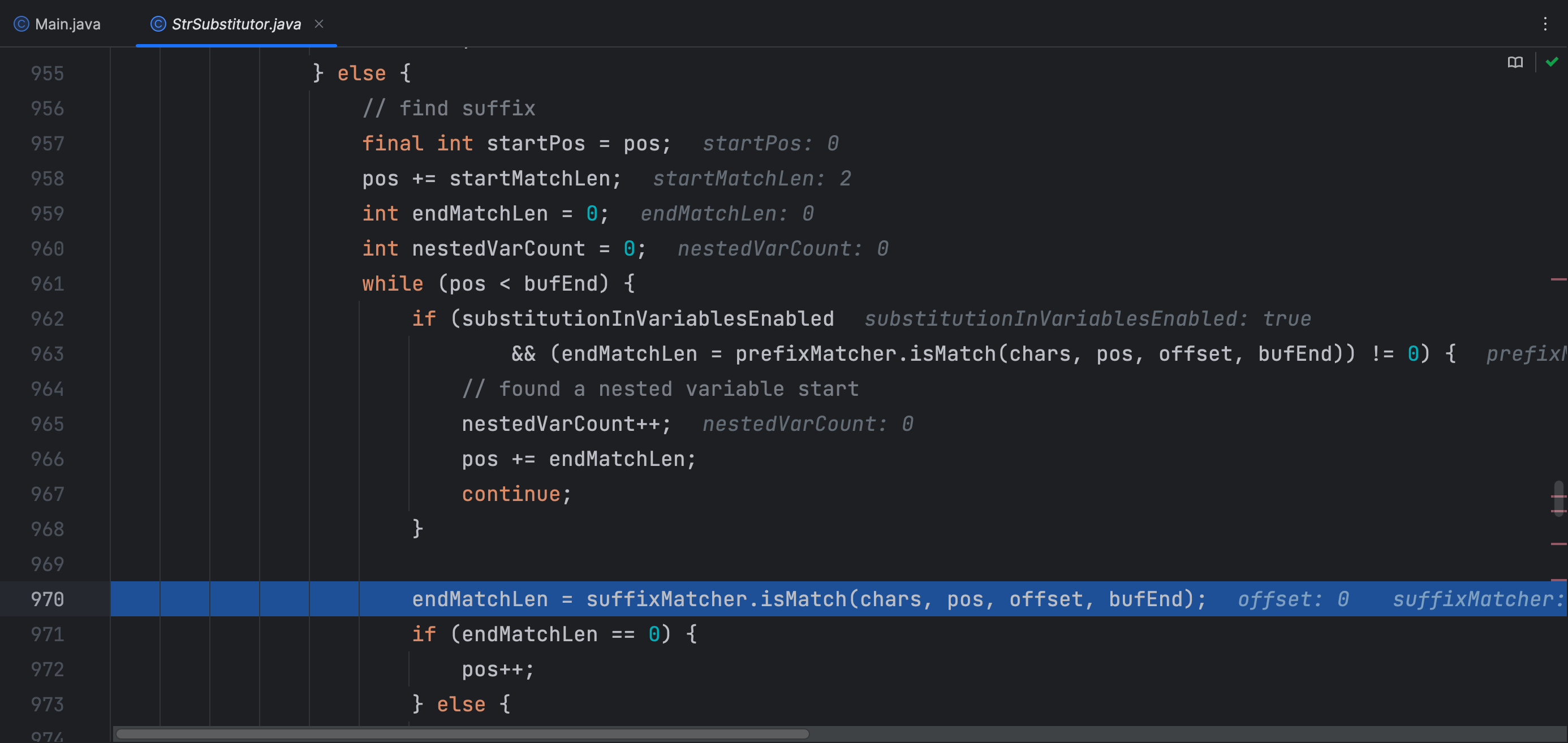Click the 'continue' keyword on line 967
1568x743 pixels.
tap(511, 494)
